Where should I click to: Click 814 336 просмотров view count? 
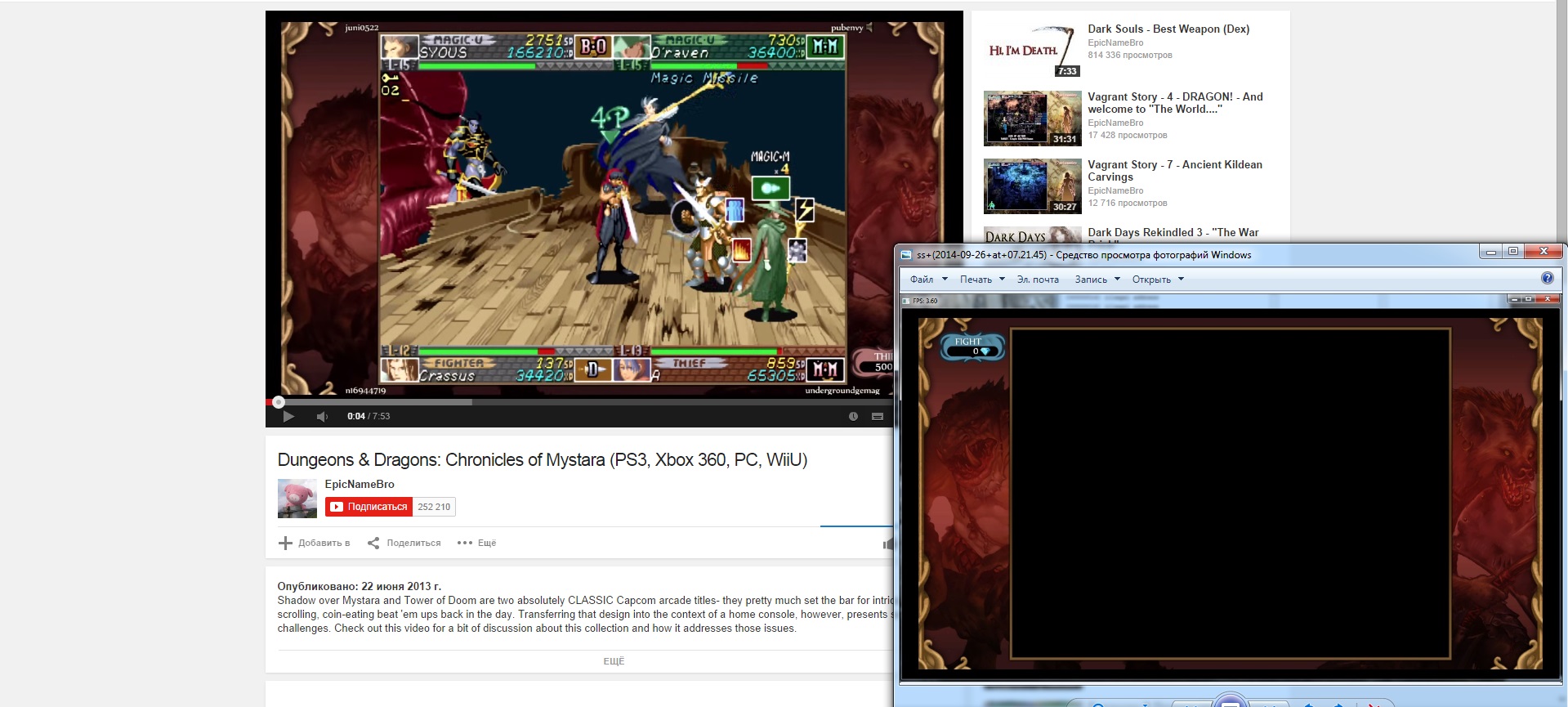point(1130,55)
